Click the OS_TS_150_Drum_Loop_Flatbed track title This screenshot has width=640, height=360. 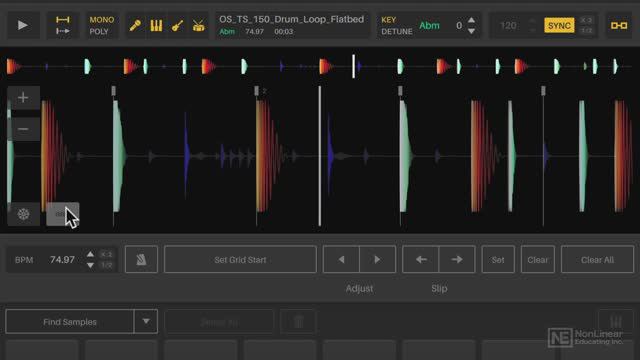point(291,19)
